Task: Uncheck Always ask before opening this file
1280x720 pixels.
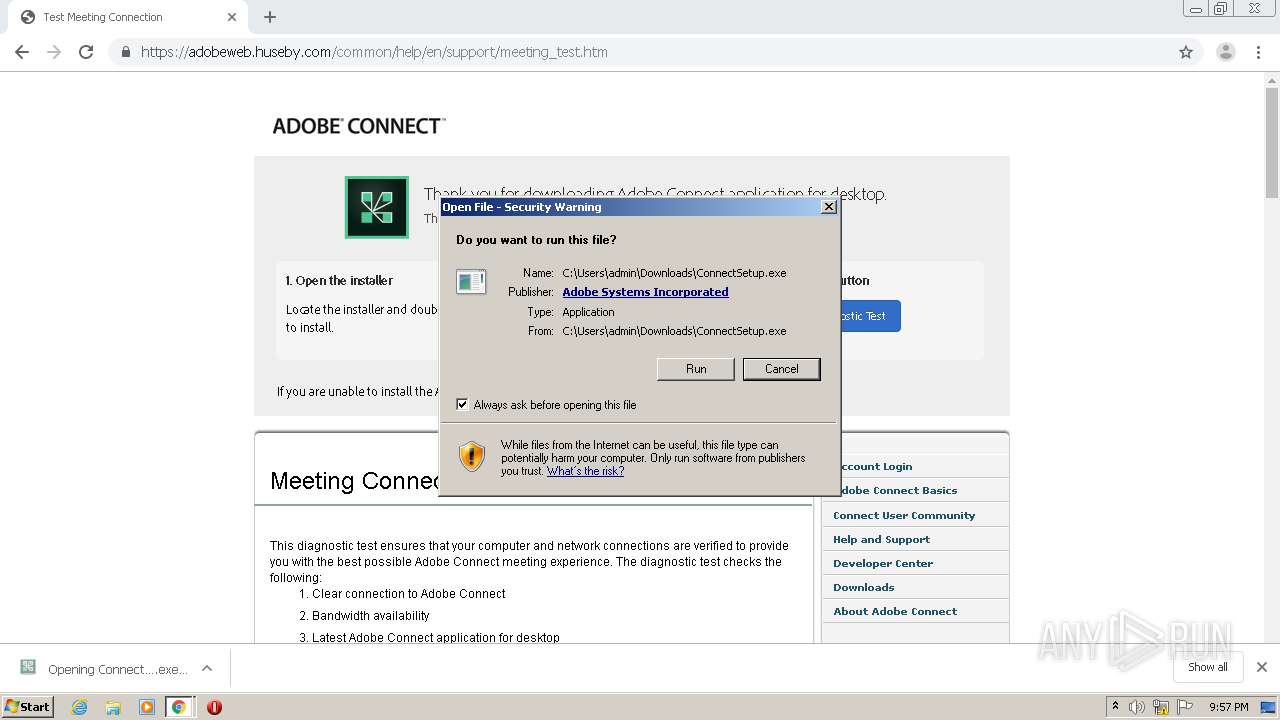Action: coord(462,404)
